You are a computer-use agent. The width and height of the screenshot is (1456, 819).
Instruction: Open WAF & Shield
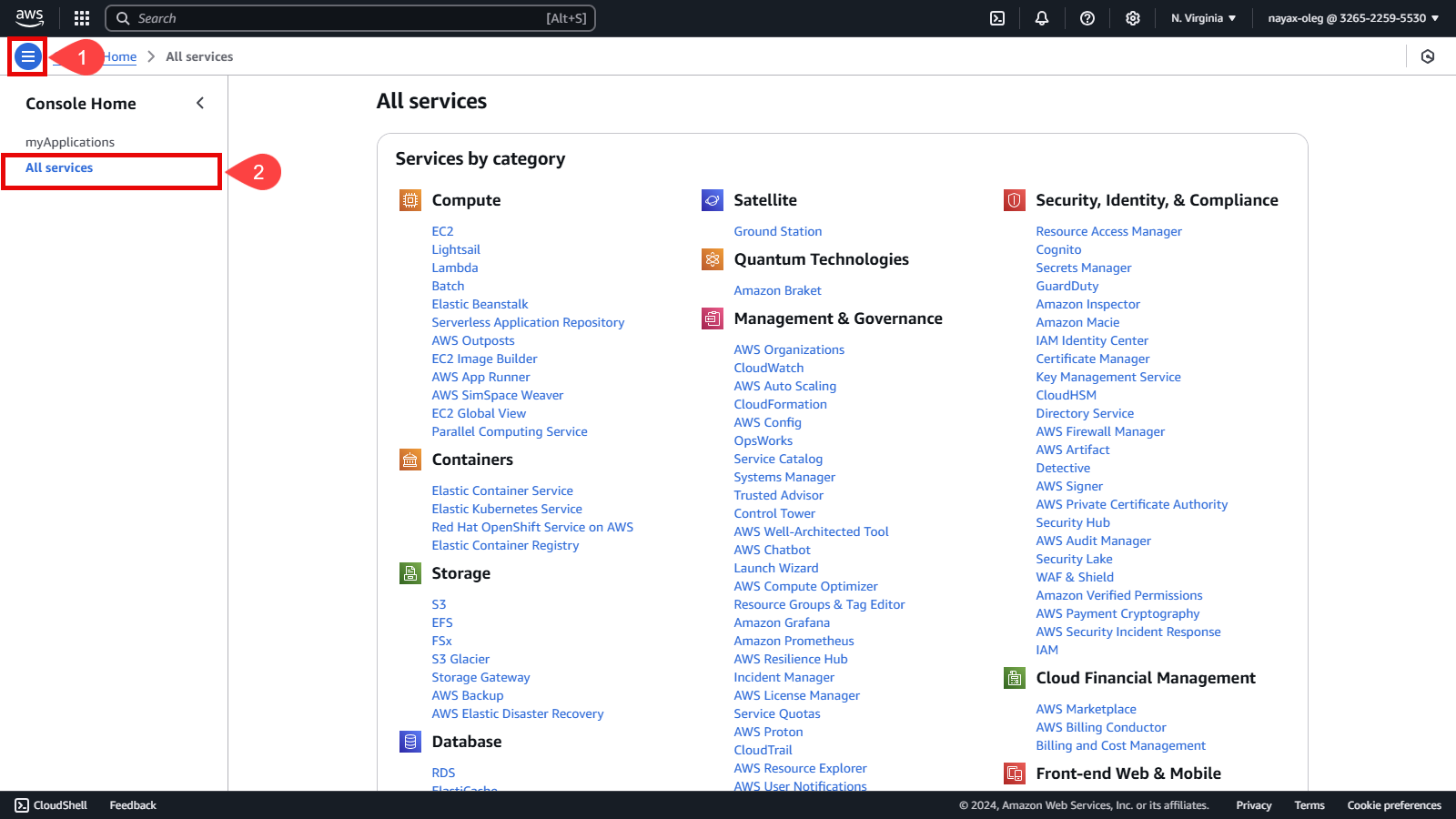coord(1075,577)
